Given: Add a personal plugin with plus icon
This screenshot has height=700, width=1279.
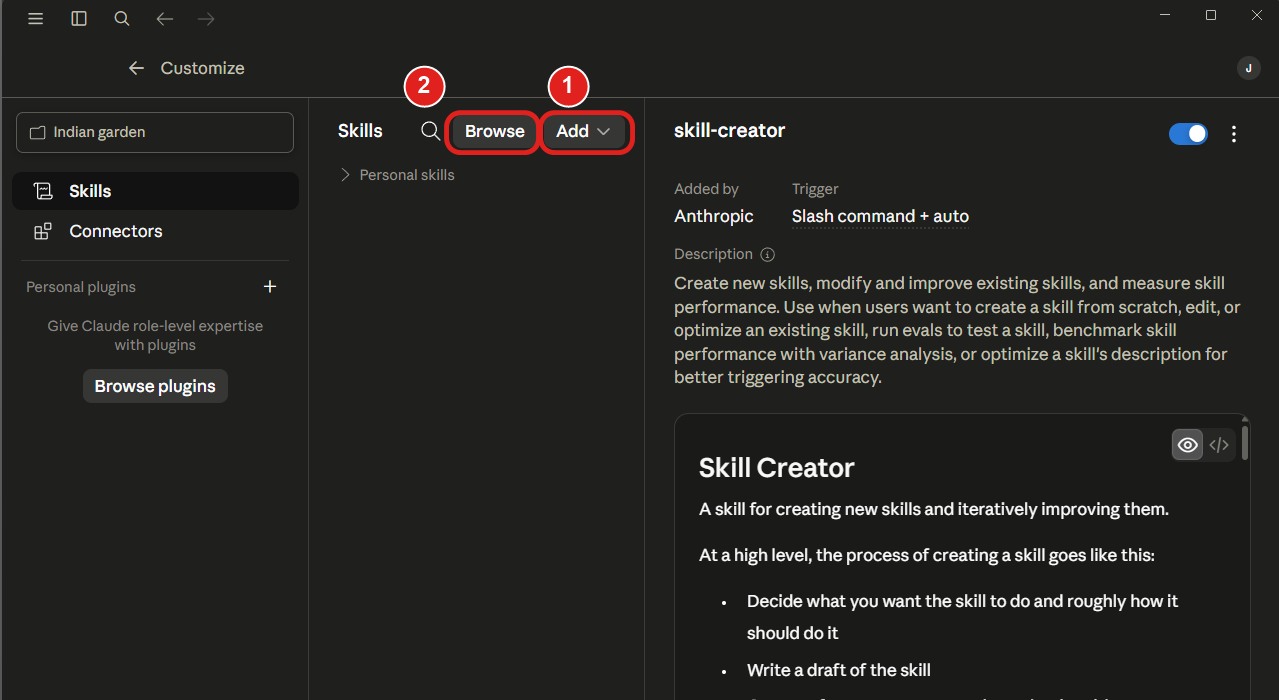Looking at the screenshot, I should pyautogui.click(x=269, y=287).
